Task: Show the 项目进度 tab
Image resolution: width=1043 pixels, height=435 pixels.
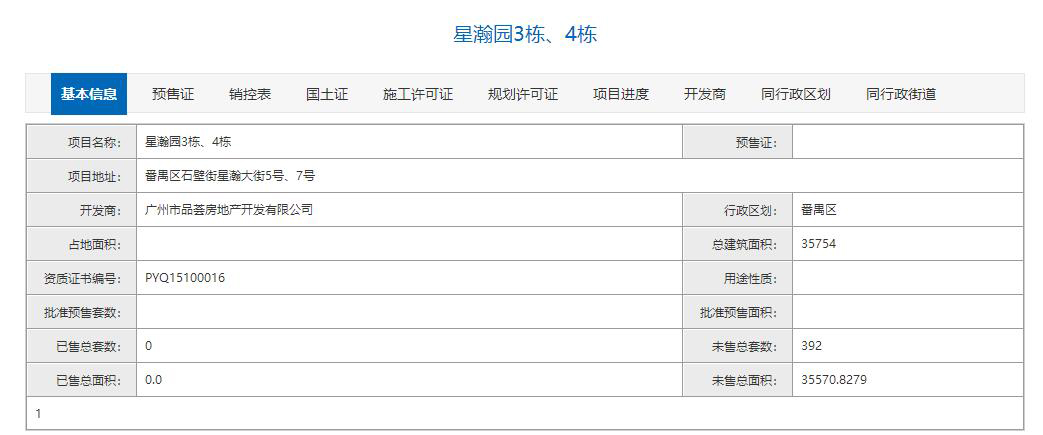Action: [x=621, y=94]
